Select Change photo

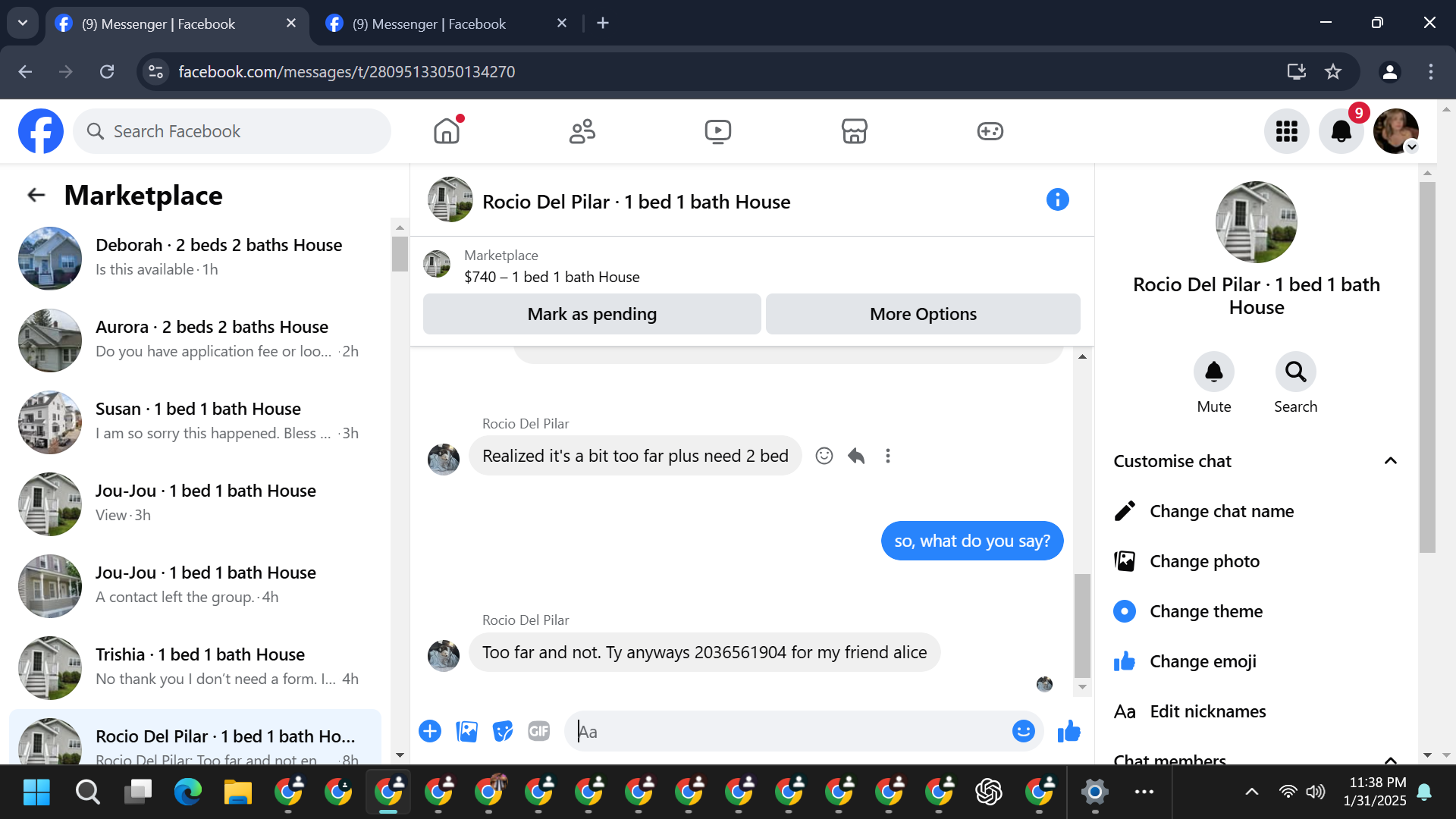[x=1257, y=561]
